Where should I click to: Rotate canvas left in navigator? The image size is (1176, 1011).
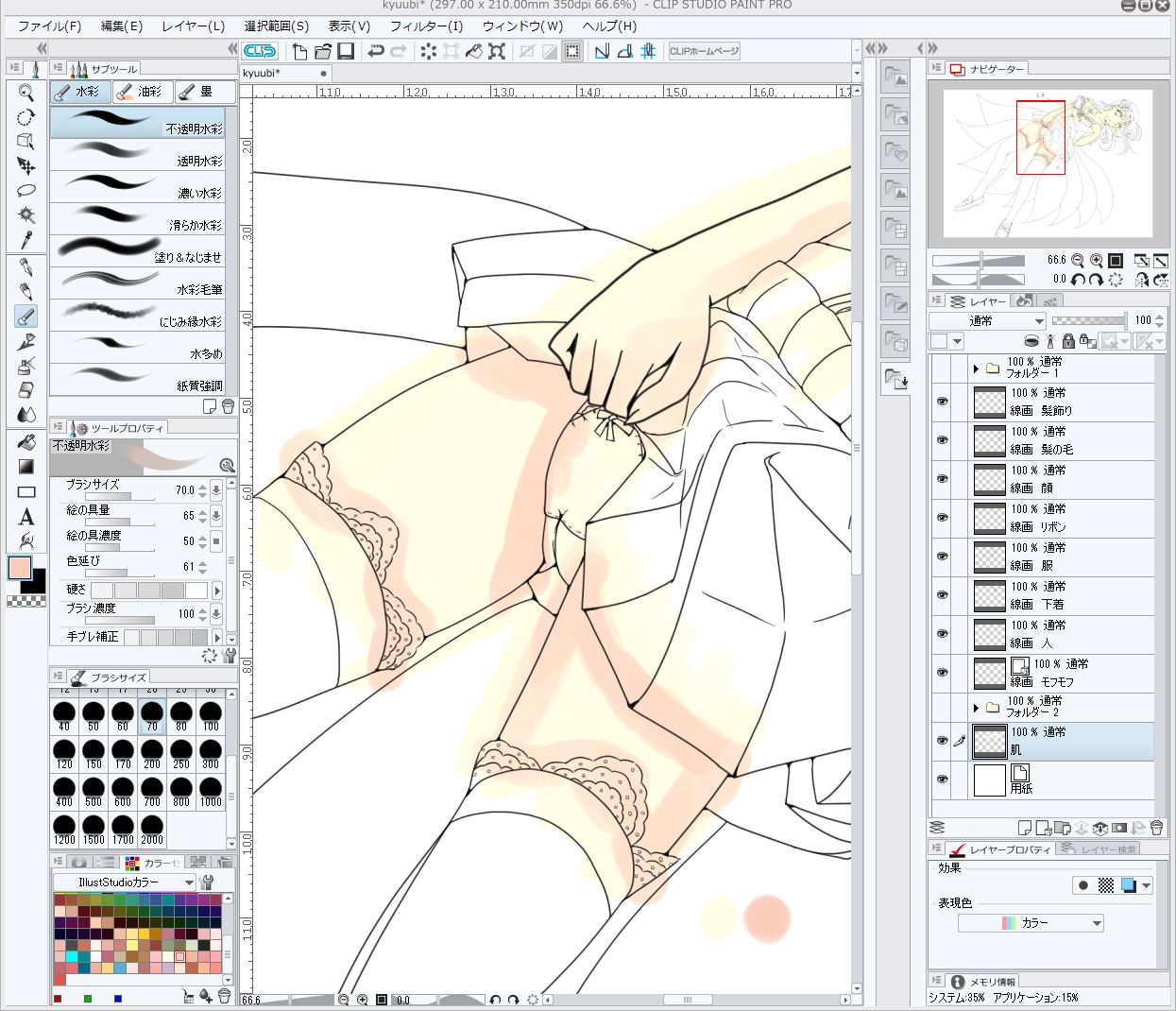(x=1078, y=280)
